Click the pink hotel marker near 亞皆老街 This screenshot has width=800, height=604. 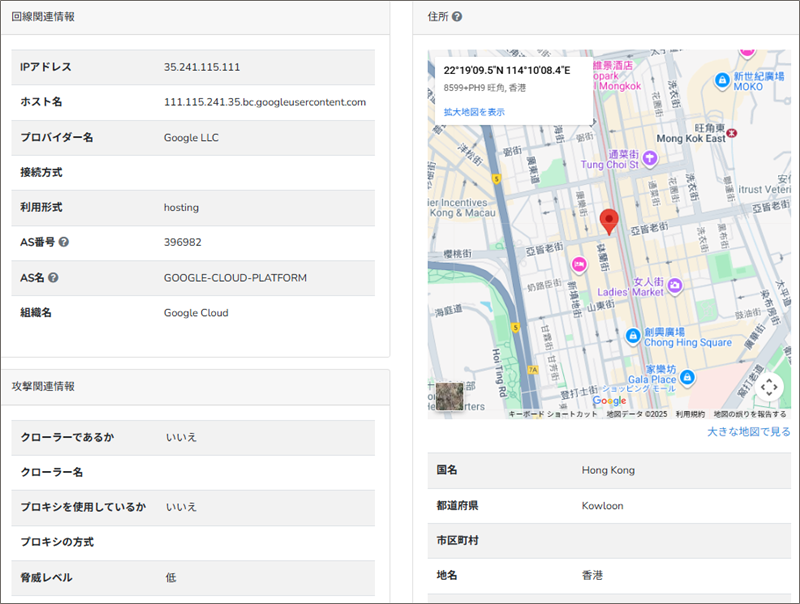click(x=577, y=264)
